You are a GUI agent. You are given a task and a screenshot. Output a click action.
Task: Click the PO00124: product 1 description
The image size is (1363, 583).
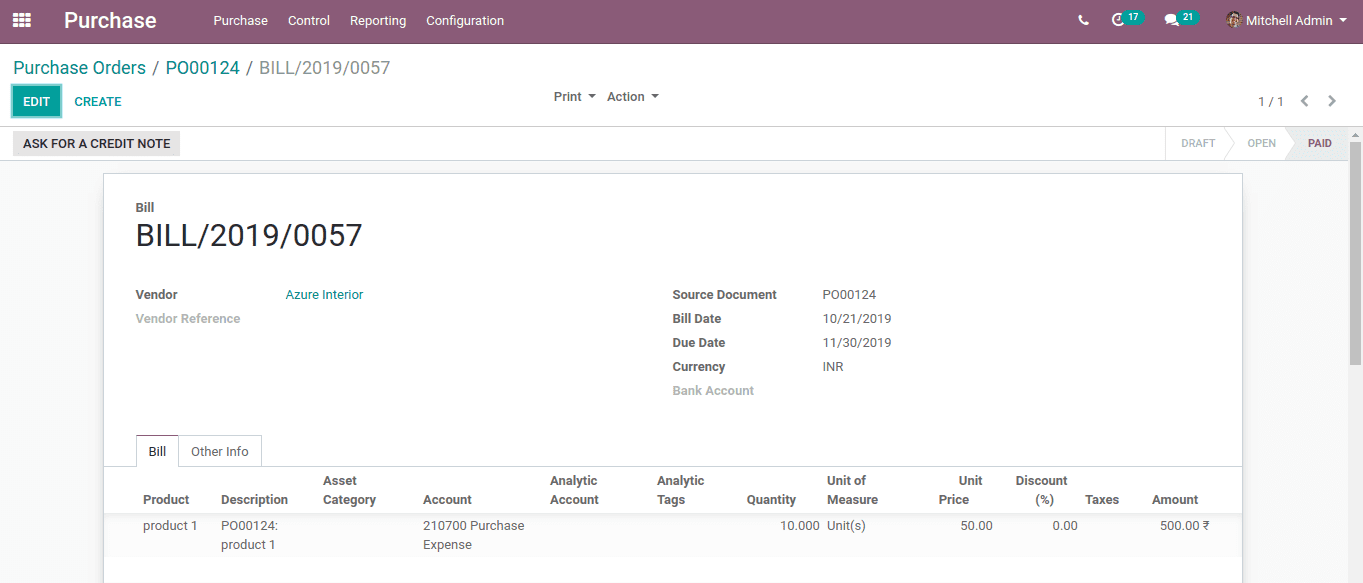tap(249, 535)
